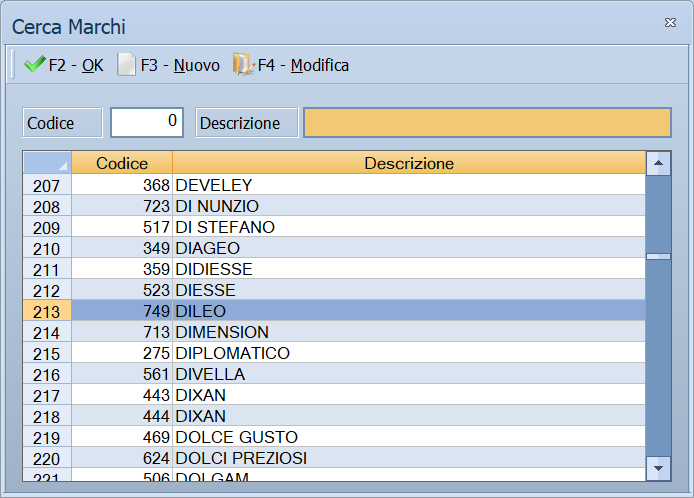The width and height of the screenshot is (694, 498).
Task: Click row header 218
Action: point(47,416)
